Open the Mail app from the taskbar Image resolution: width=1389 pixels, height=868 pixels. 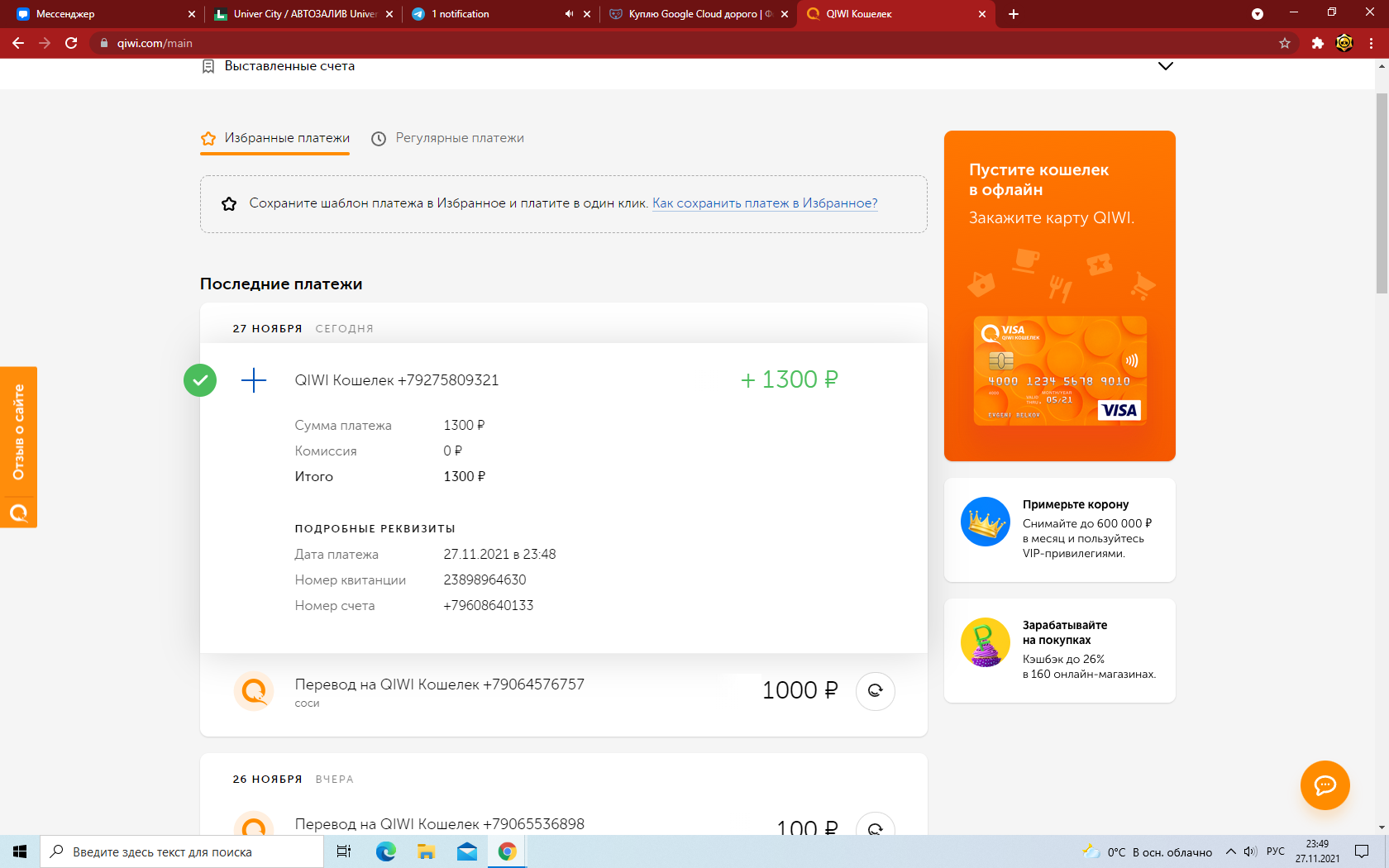pyautogui.click(x=467, y=851)
